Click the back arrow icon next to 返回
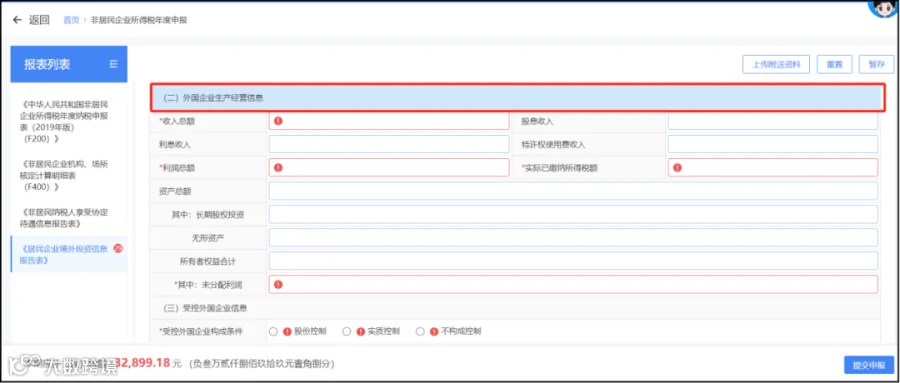The width and height of the screenshot is (900, 383). [x=17, y=20]
